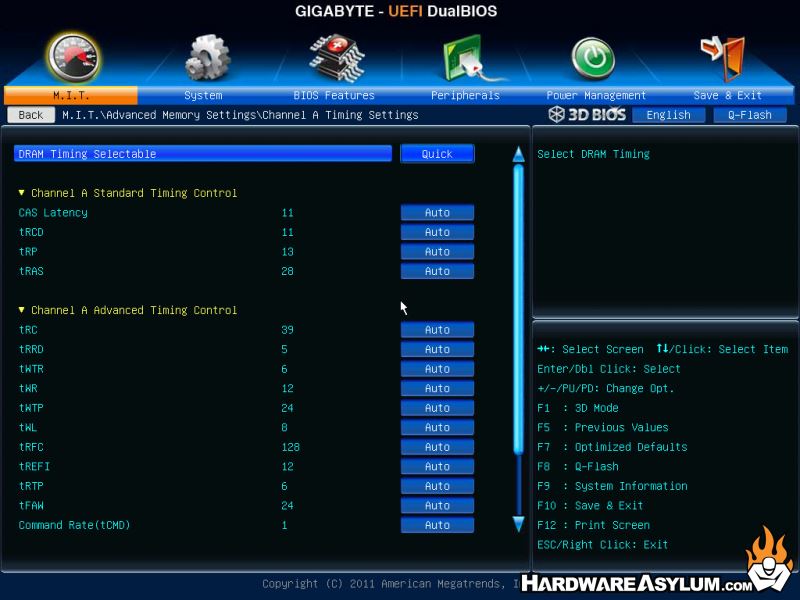Switch to the System tab
This screenshot has height=600, width=800.
[x=203, y=95]
